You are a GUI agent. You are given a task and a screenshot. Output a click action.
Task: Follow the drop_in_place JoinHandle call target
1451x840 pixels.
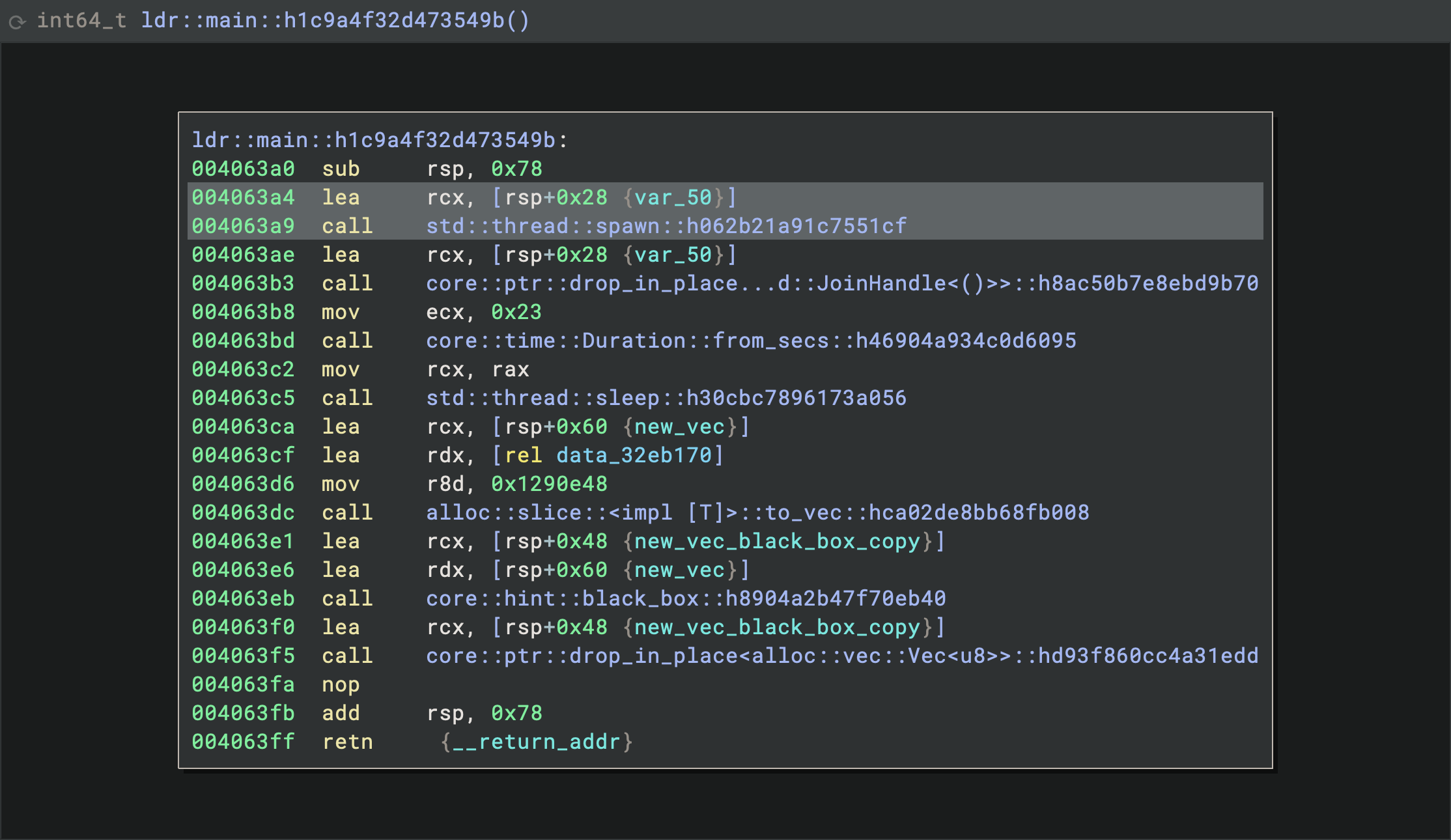[x=841, y=283]
